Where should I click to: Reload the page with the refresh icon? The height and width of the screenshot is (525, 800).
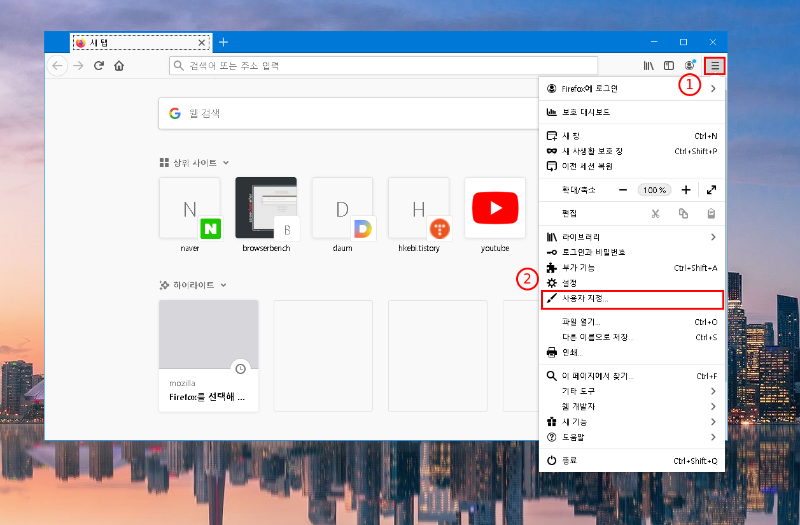99,66
